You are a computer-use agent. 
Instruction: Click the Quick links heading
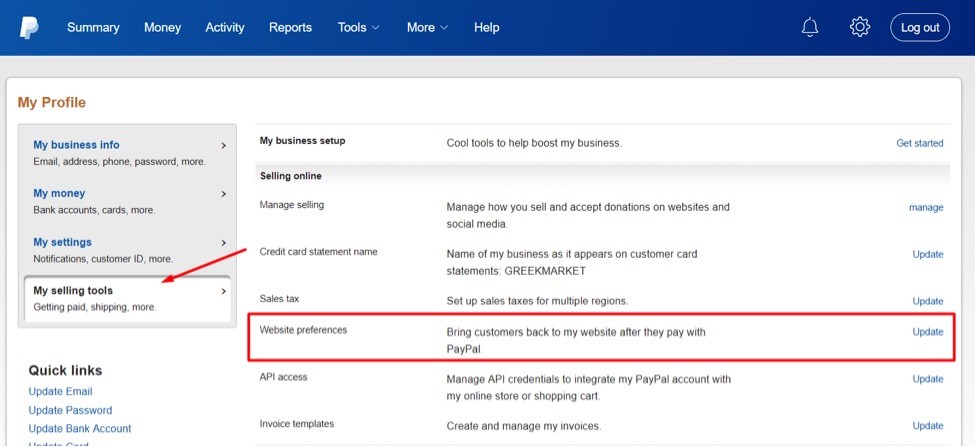click(x=65, y=371)
